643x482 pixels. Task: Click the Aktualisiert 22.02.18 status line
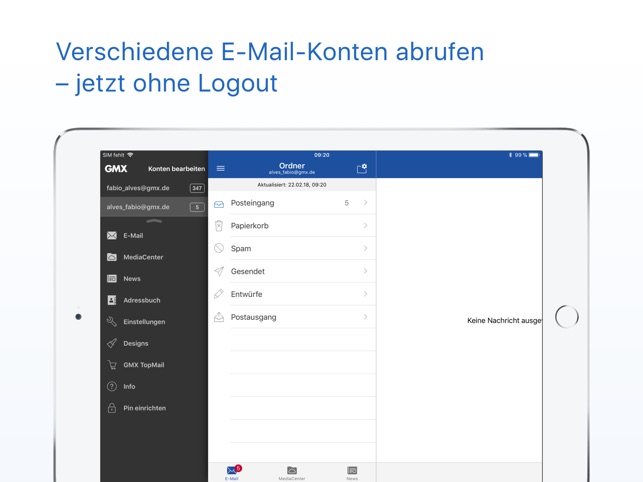tap(292, 185)
